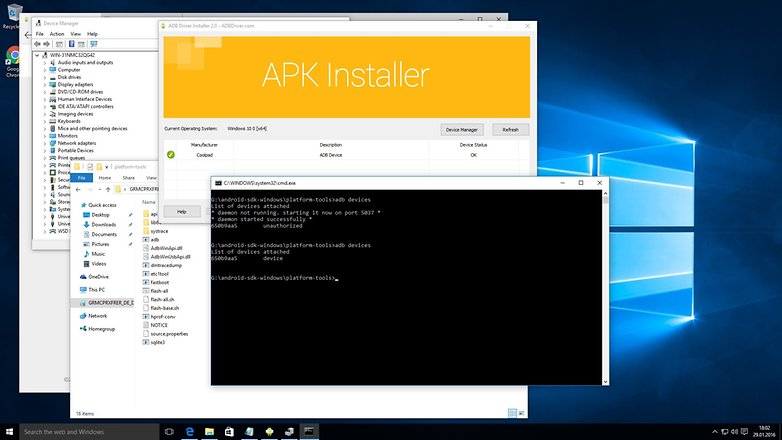Switch to details view in Explorer status bar
This screenshot has height=440, width=782.
pos(512,413)
